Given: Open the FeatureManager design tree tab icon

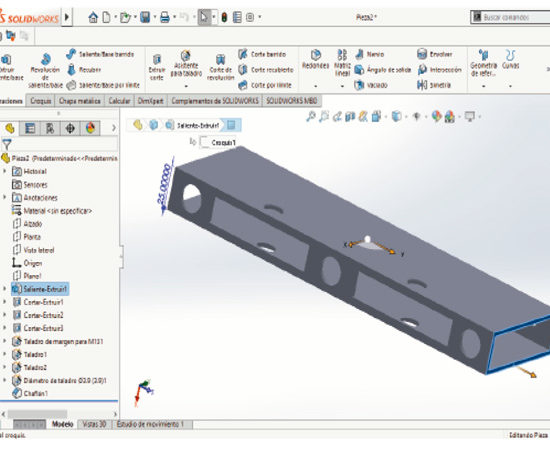Looking at the screenshot, I should click(x=10, y=128).
